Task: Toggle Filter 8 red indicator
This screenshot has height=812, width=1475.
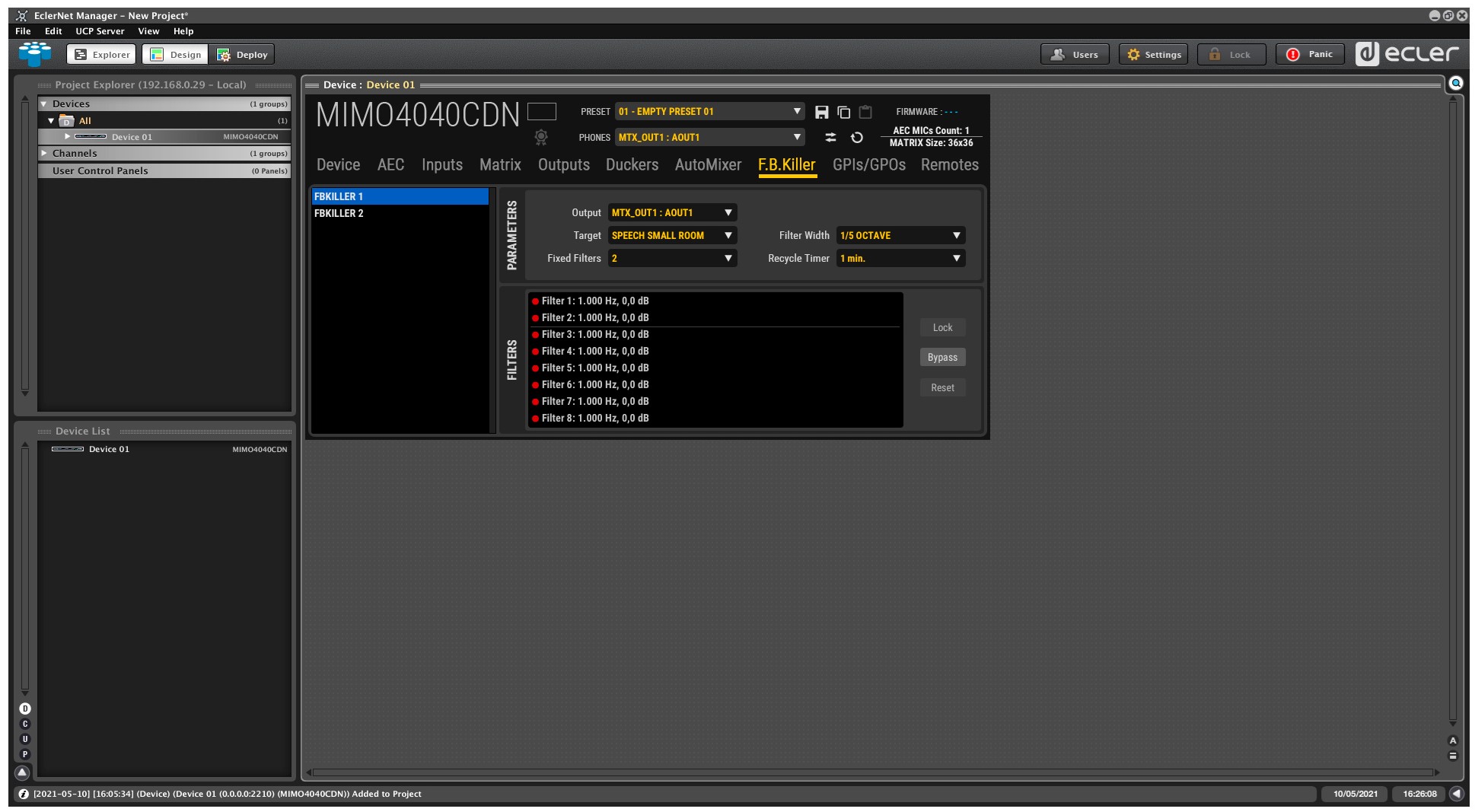Action: coord(535,419)
